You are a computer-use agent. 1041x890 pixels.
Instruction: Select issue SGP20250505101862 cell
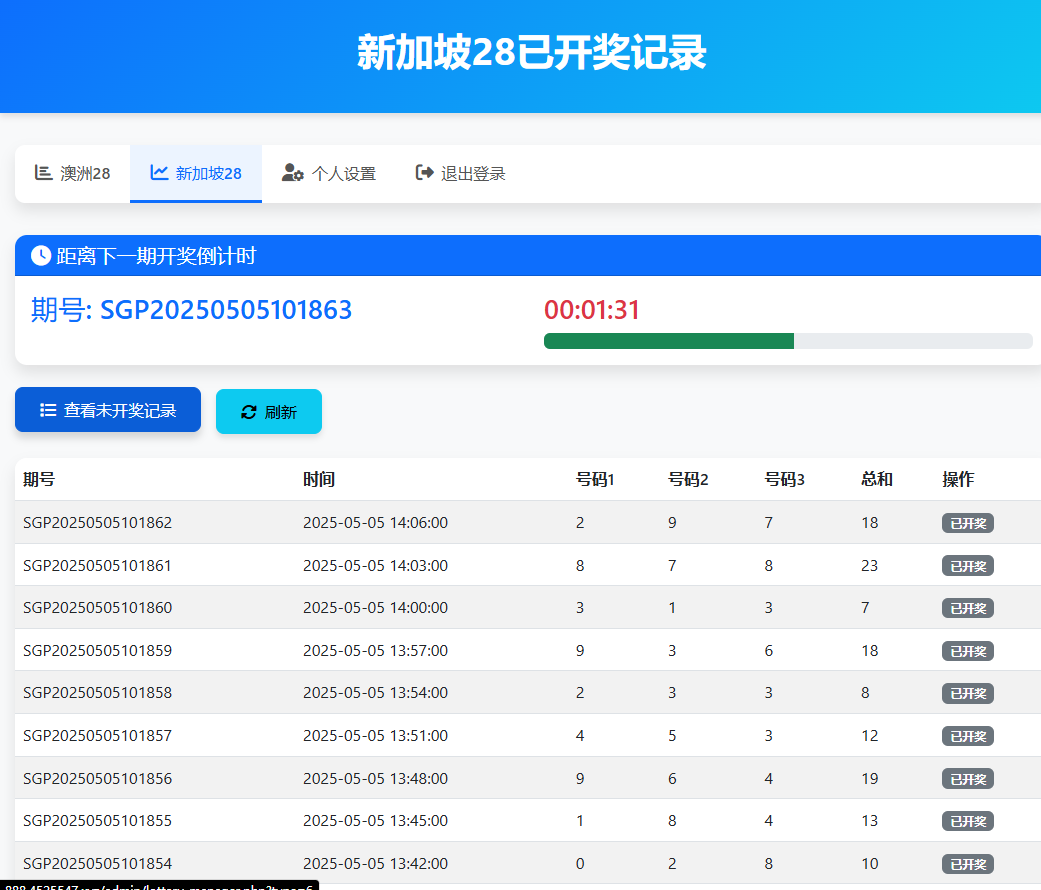tap(98, 522)
